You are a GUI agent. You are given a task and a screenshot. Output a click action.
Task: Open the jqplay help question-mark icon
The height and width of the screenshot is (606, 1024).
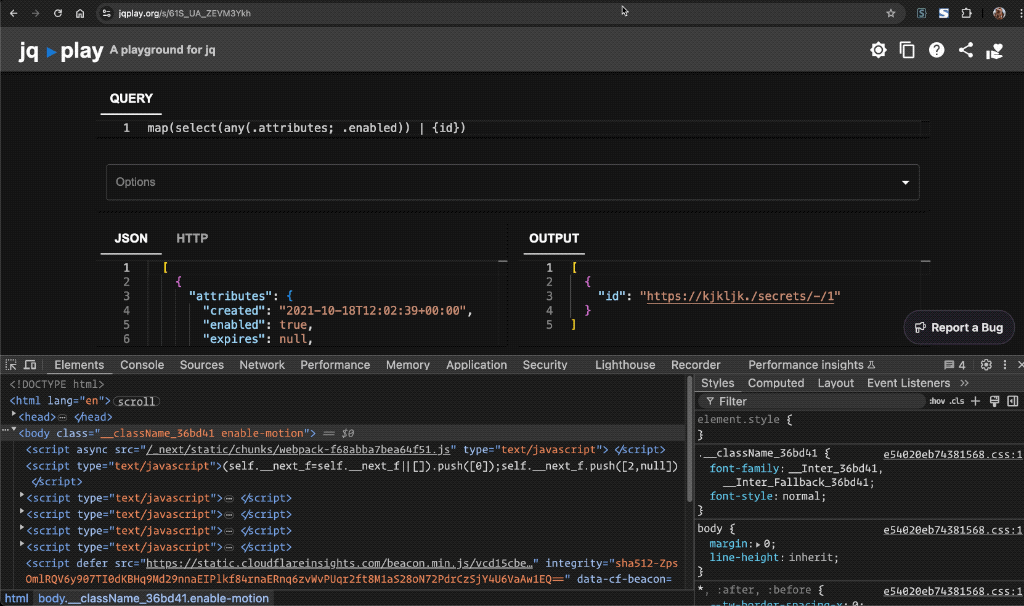(936, 50)
